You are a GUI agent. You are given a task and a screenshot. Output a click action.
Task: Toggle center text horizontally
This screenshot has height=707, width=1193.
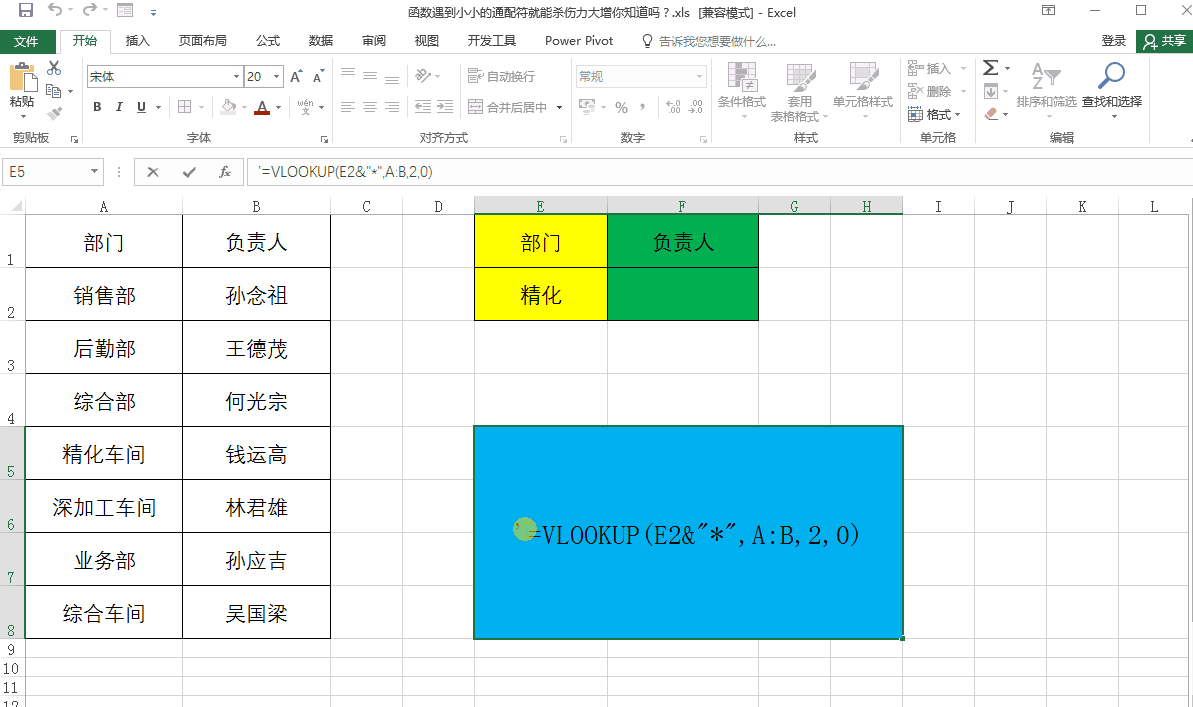pos(370,107)
